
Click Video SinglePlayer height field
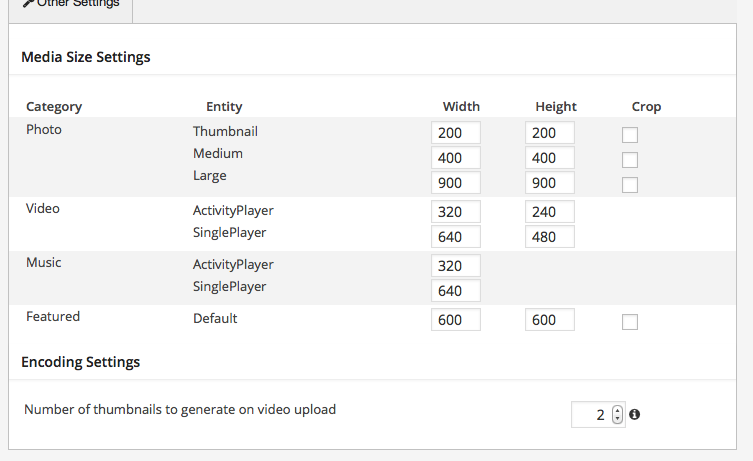coord(549,237)
